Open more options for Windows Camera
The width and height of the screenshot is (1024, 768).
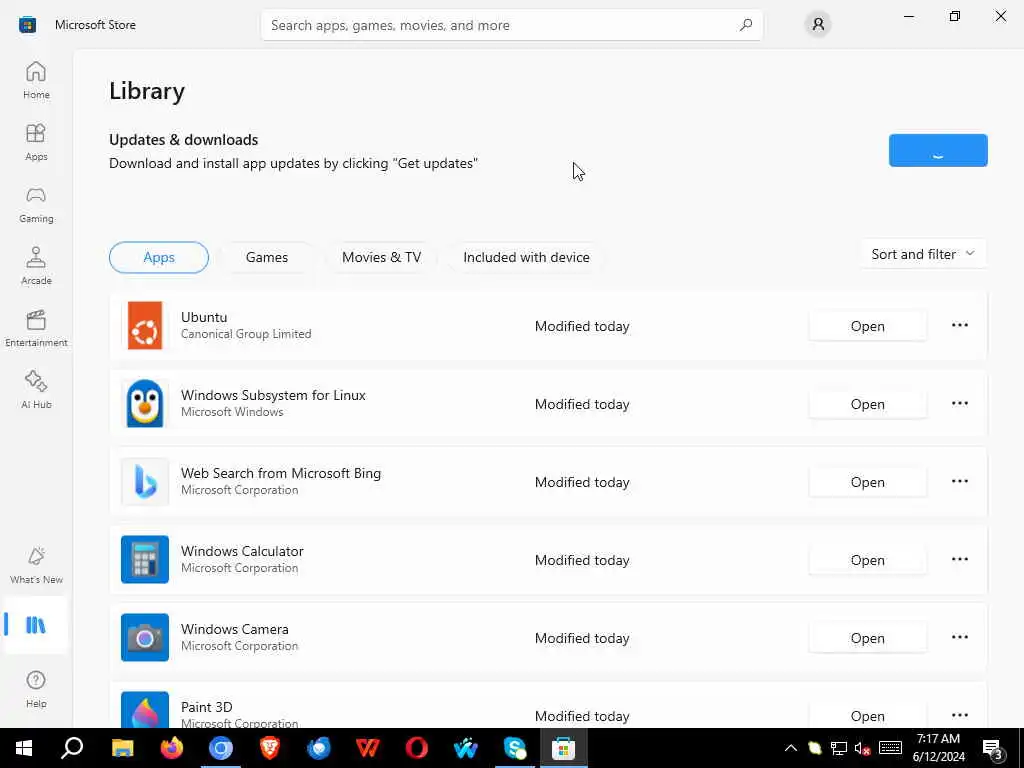click(x=959, y=637)
